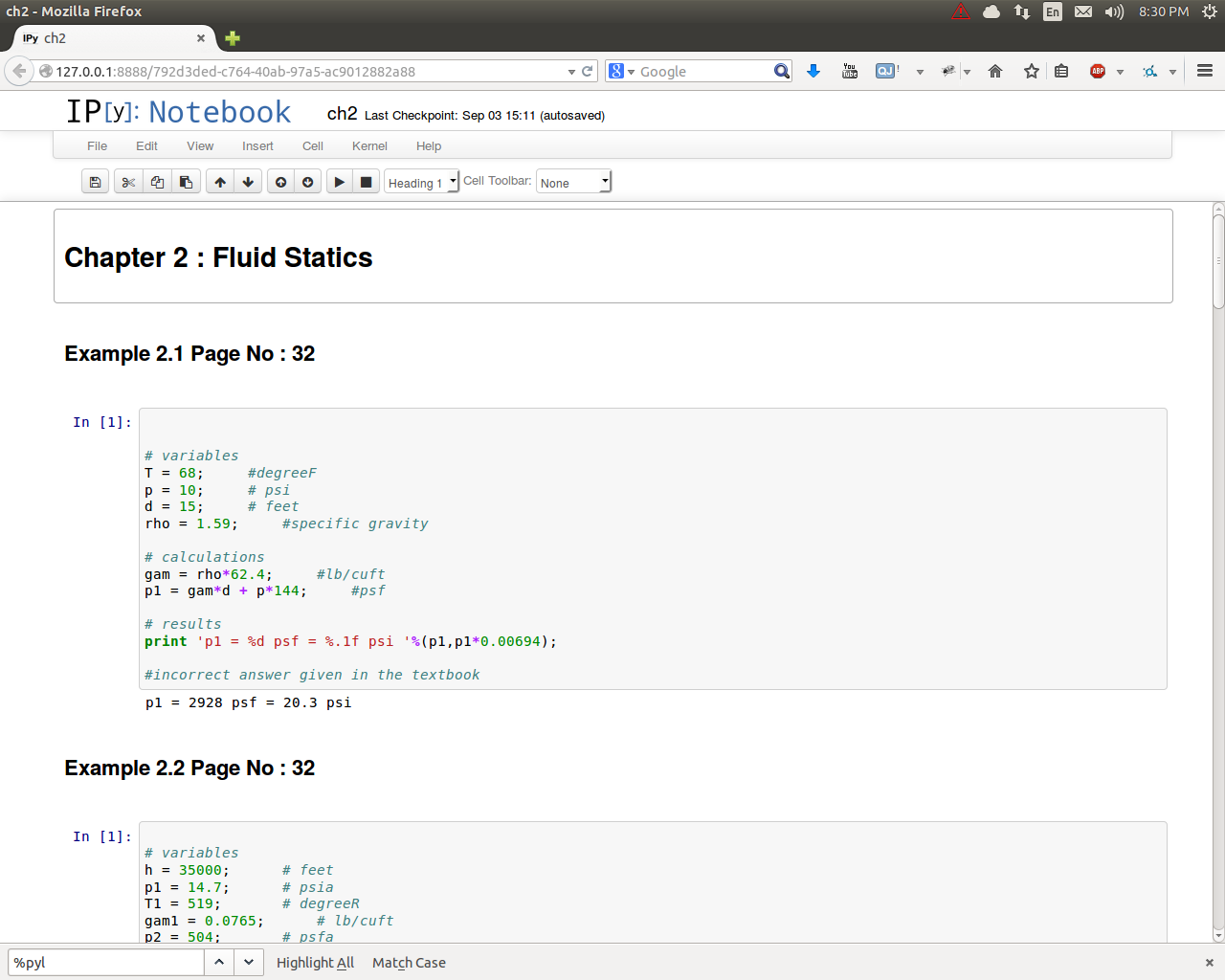Toggle Highlight All in find bar
Viewport: 1225px width, 980px height.
click(315, 963)
